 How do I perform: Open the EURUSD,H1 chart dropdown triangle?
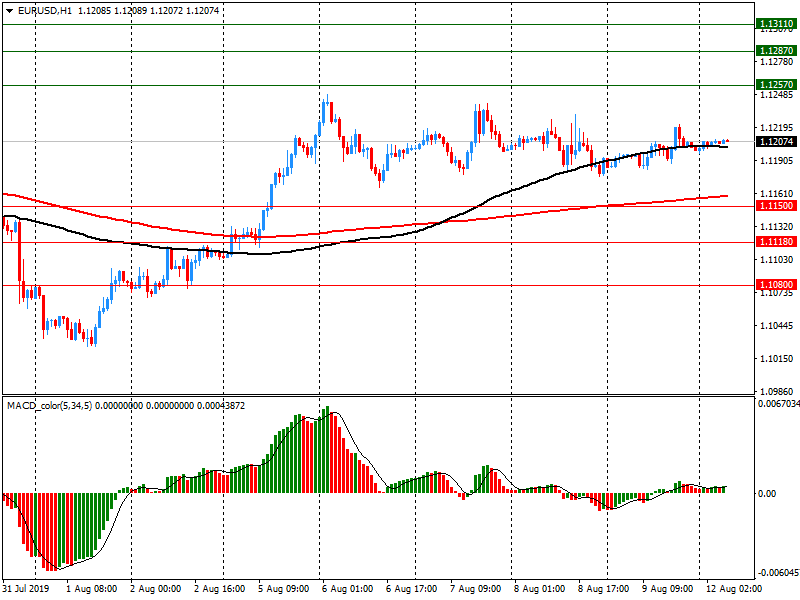(x=10, y=11)
